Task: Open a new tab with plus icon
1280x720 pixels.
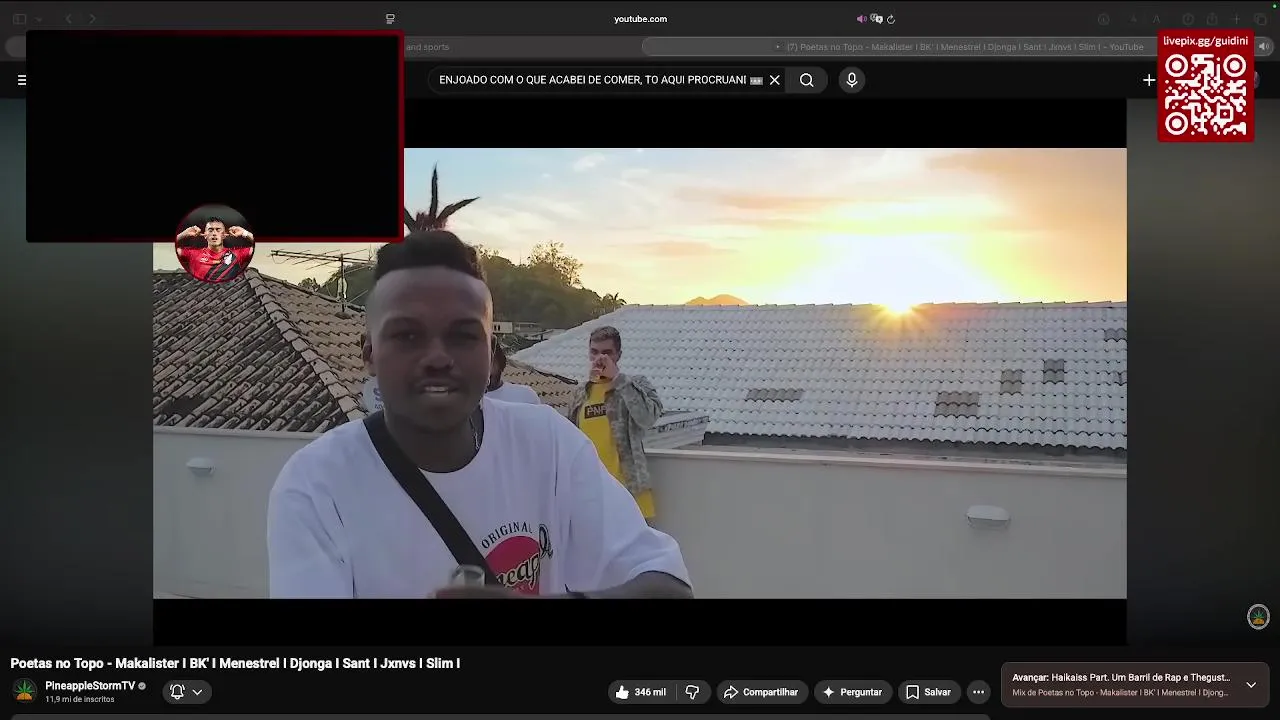Action: [x=1237, y=19]
